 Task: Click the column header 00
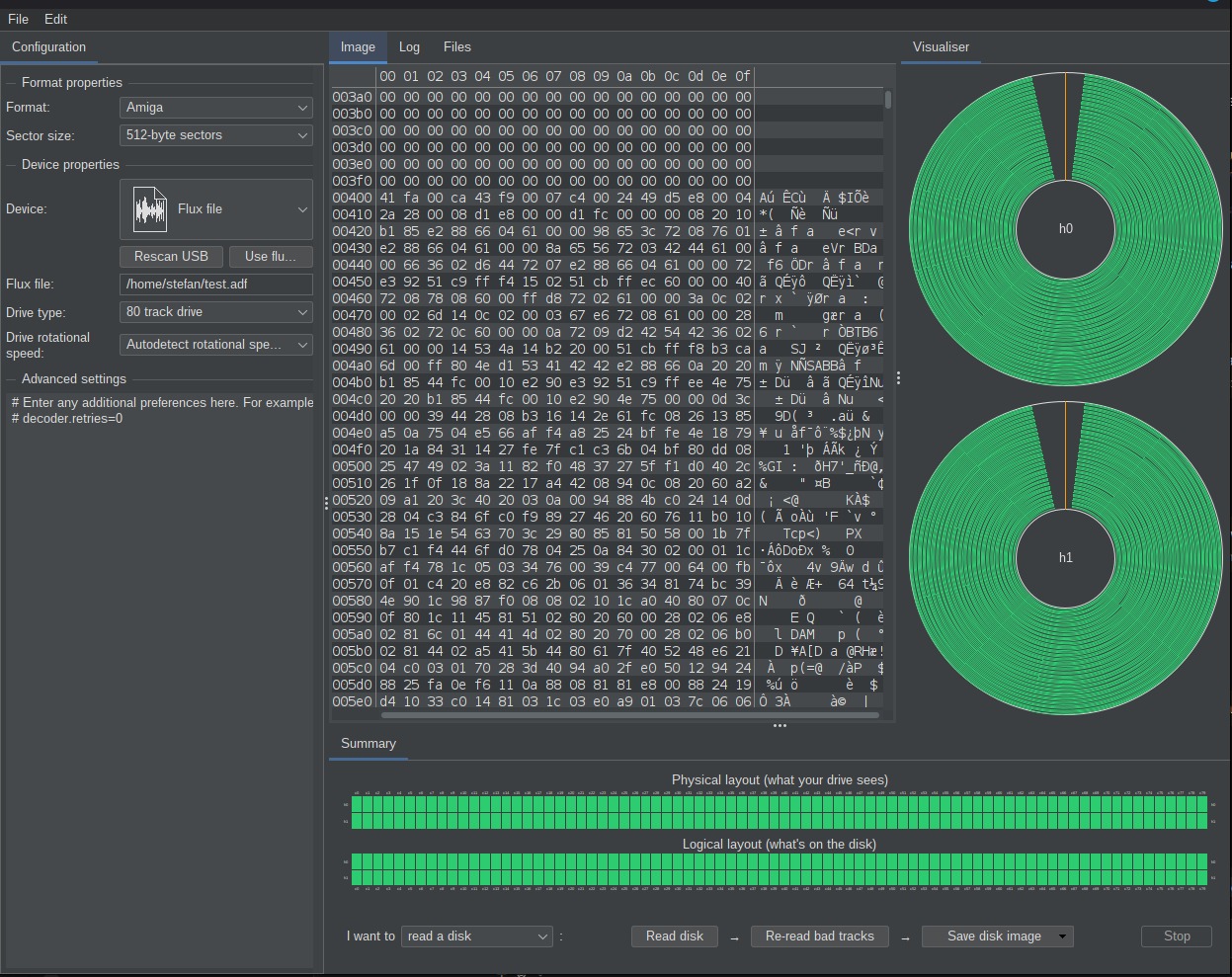pyautogui.click(x=387, y=76)
